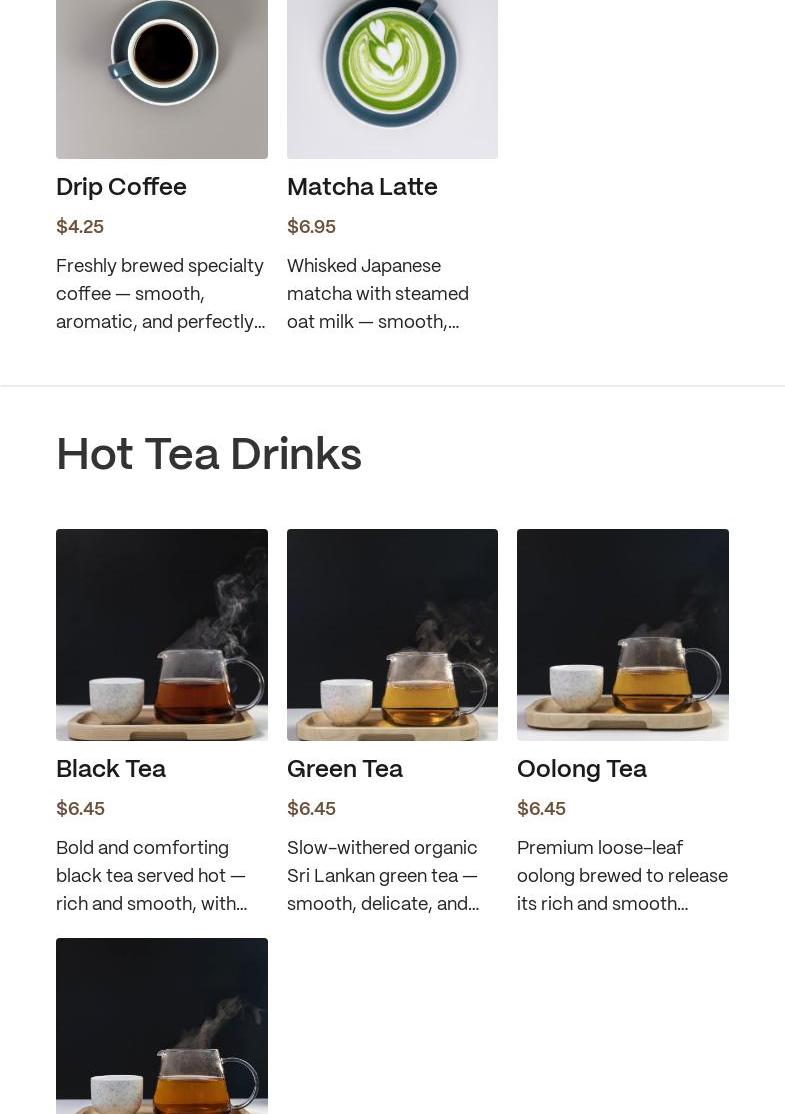
Task: Click the $6.45 price under Green Tea
Action: click(x=311, y=809)
